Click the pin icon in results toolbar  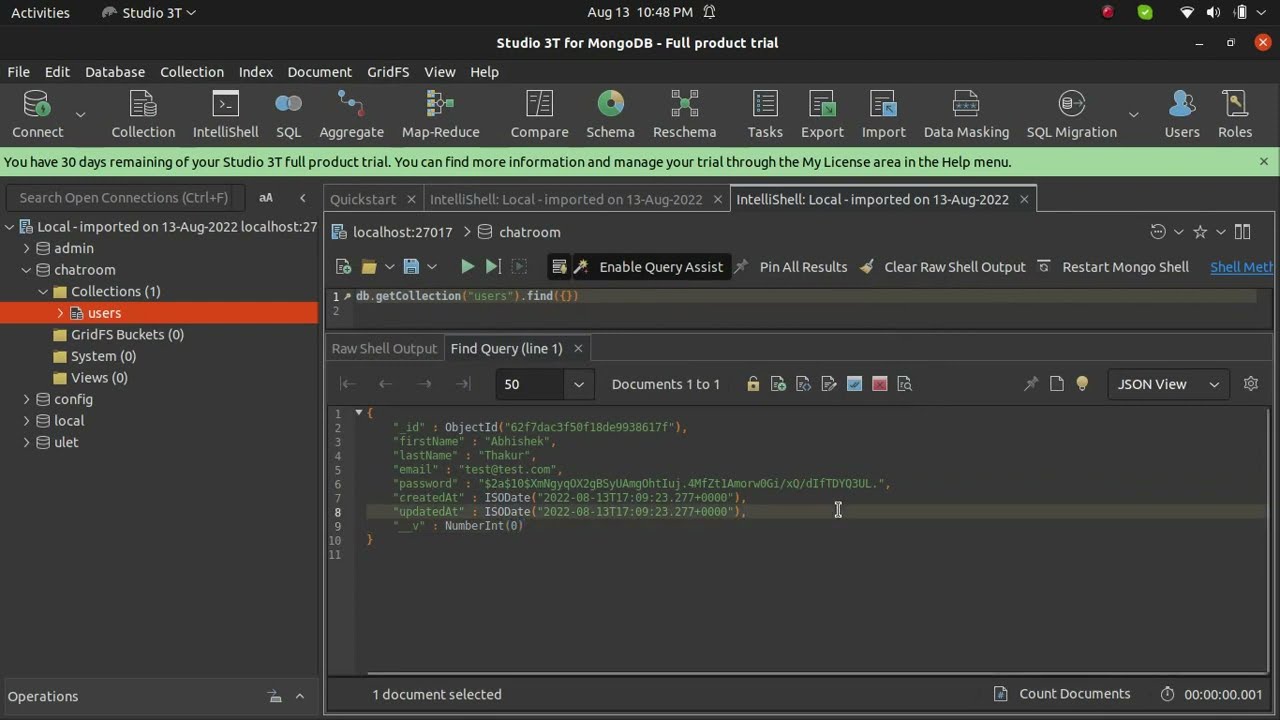[1031, 384]
